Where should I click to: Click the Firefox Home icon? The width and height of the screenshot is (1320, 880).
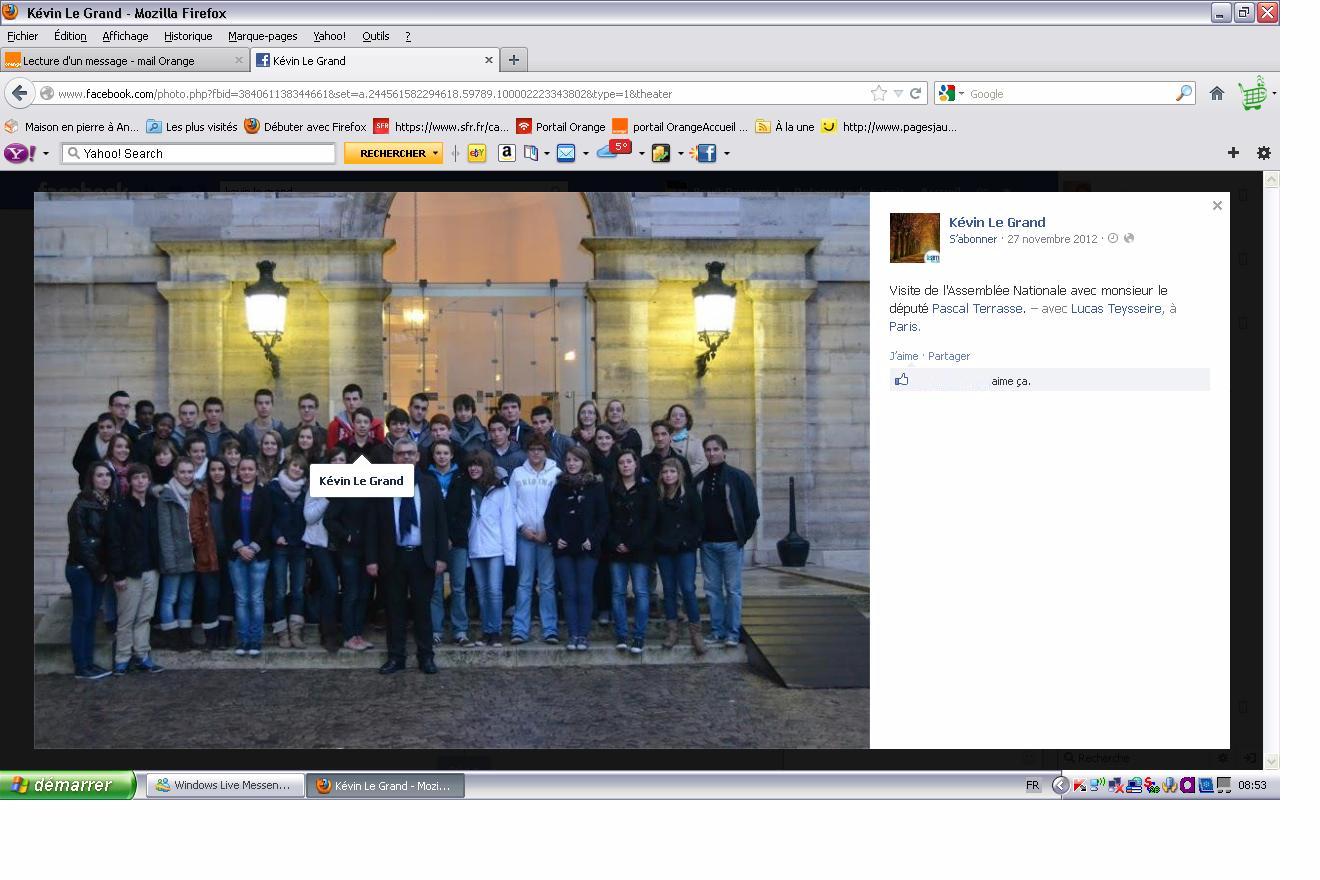coord(1217,93)
